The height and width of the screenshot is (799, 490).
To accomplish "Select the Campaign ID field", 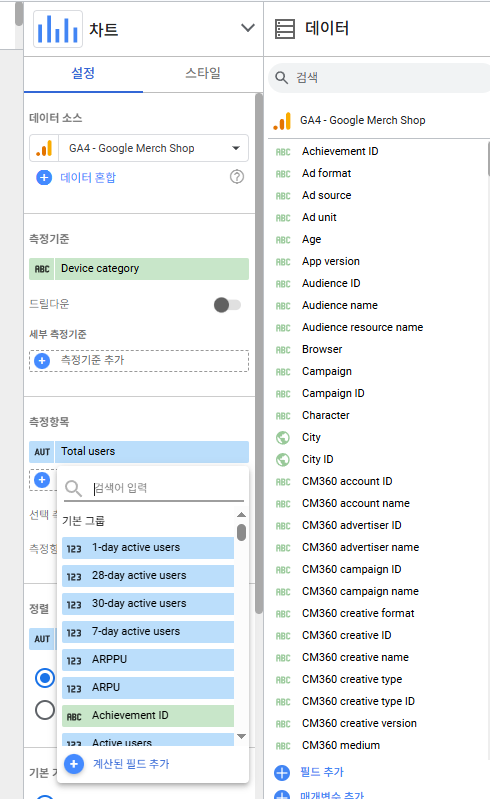I will pyautogui.click(x=333, y=393).
